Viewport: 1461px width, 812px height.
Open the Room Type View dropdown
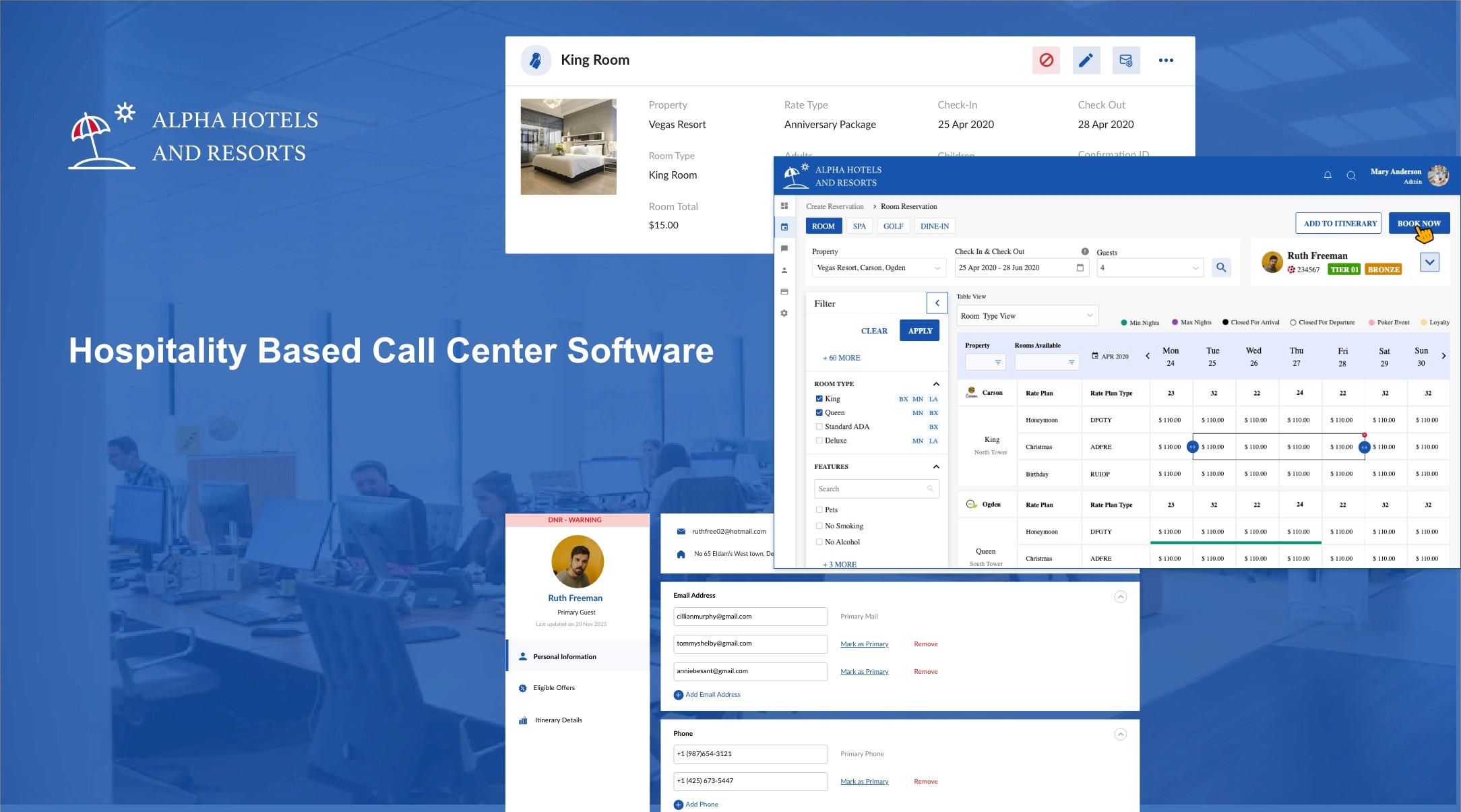coord(1027,316)
